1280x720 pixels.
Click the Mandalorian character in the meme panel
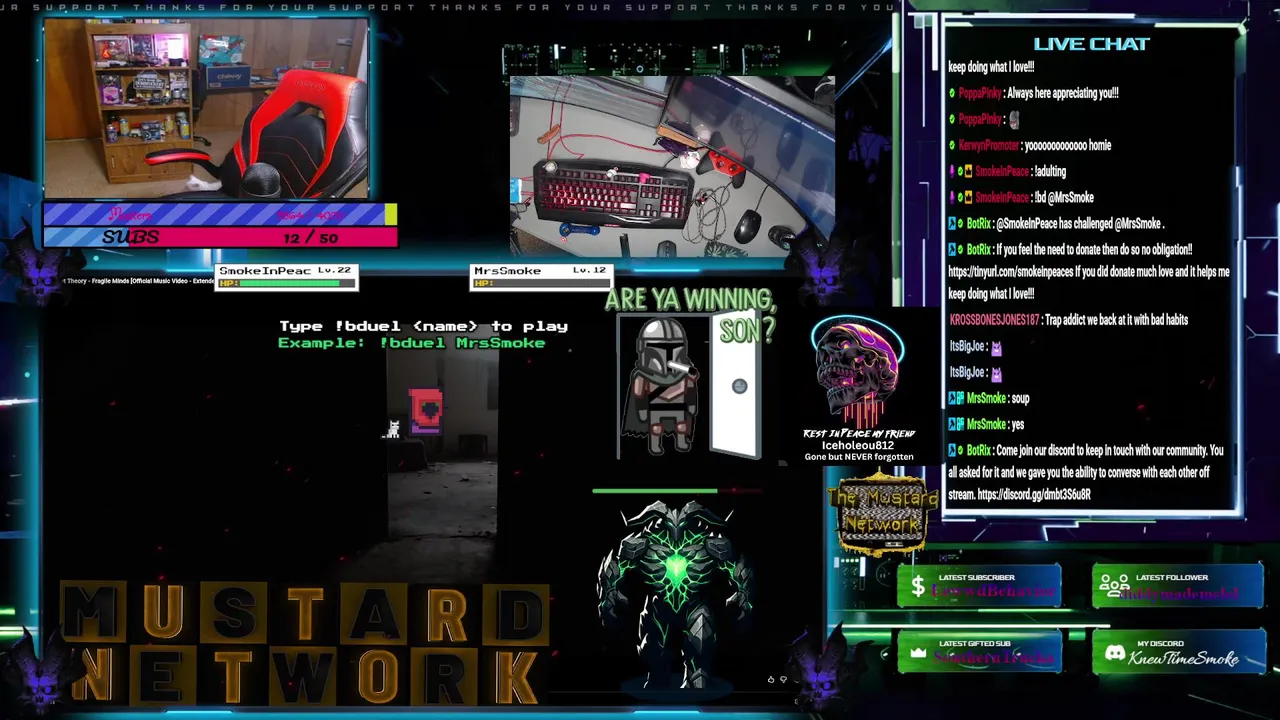660,388
